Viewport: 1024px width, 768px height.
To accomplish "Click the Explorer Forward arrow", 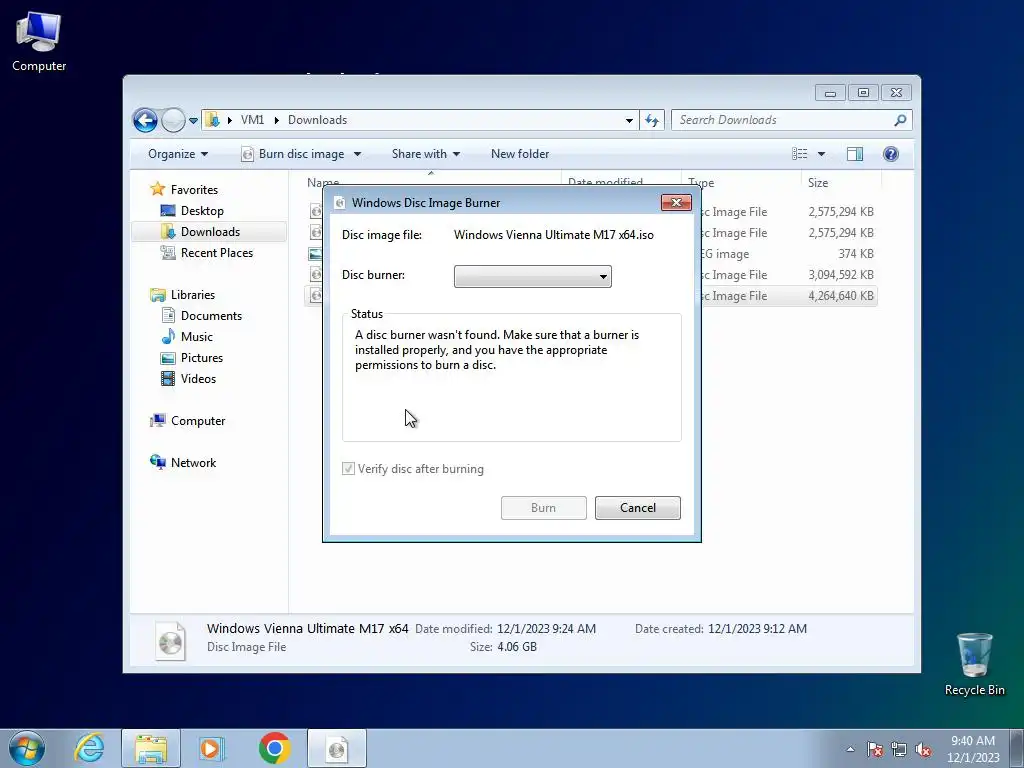I will pyautogui.click(x=173, y=120).
